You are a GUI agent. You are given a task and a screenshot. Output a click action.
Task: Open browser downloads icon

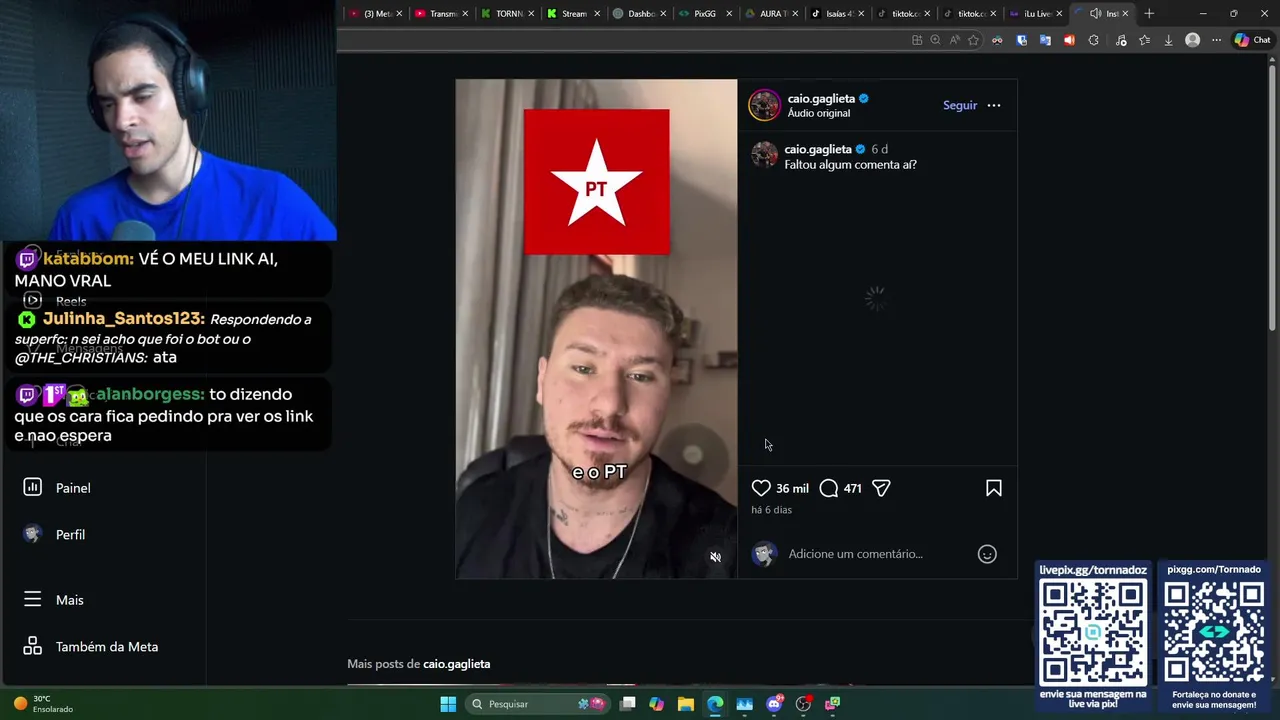1168,40
